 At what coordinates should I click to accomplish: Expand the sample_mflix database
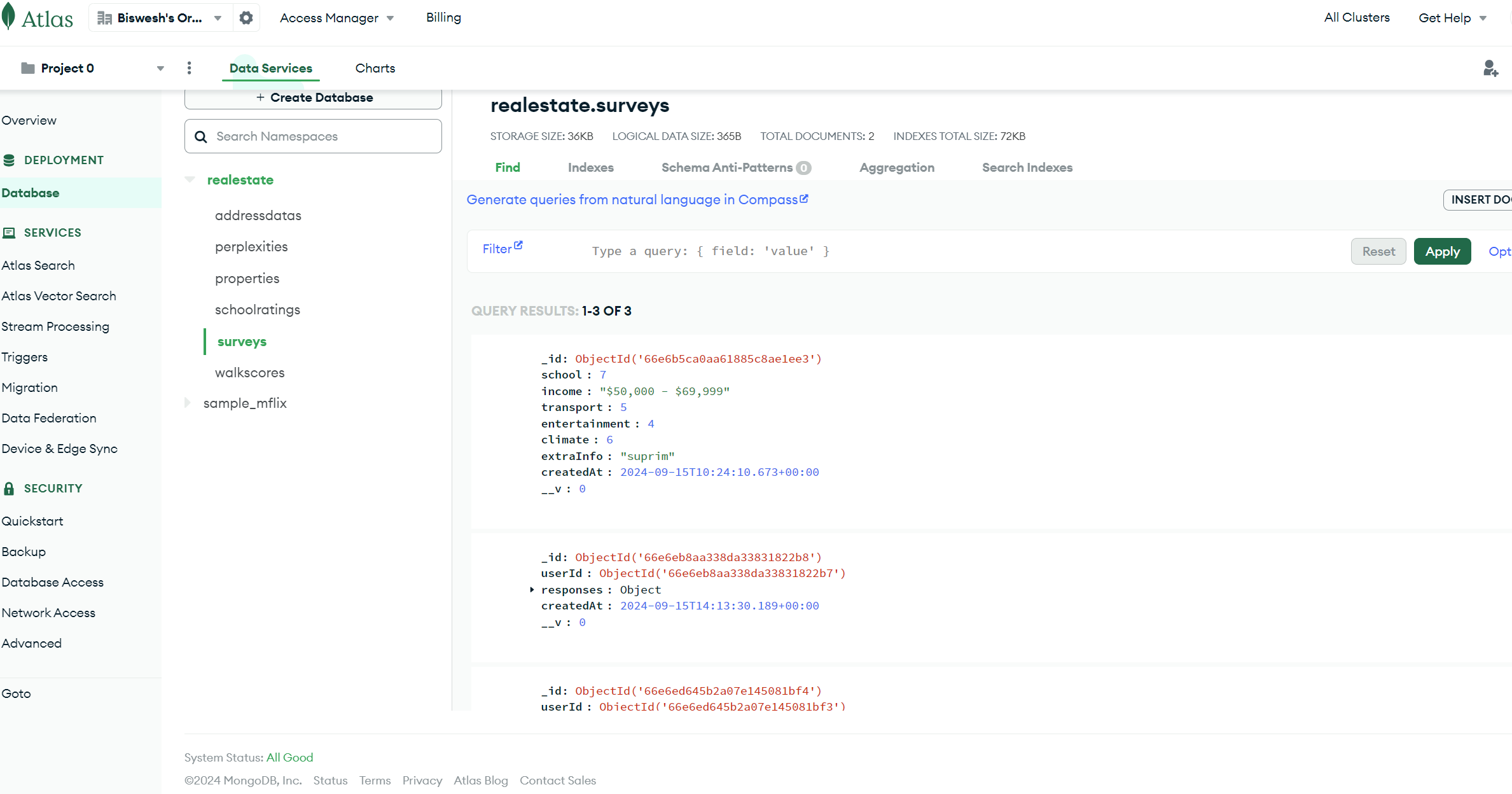tap(188, 403)
